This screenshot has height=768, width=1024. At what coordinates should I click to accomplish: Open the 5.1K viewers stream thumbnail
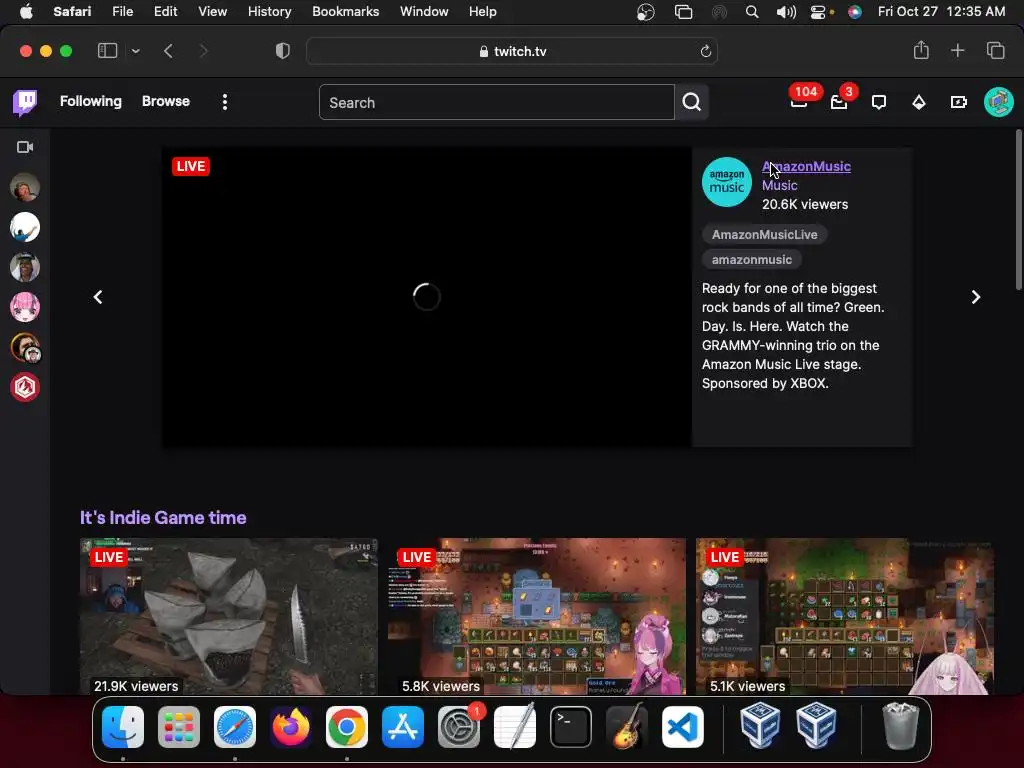[845, 616]
